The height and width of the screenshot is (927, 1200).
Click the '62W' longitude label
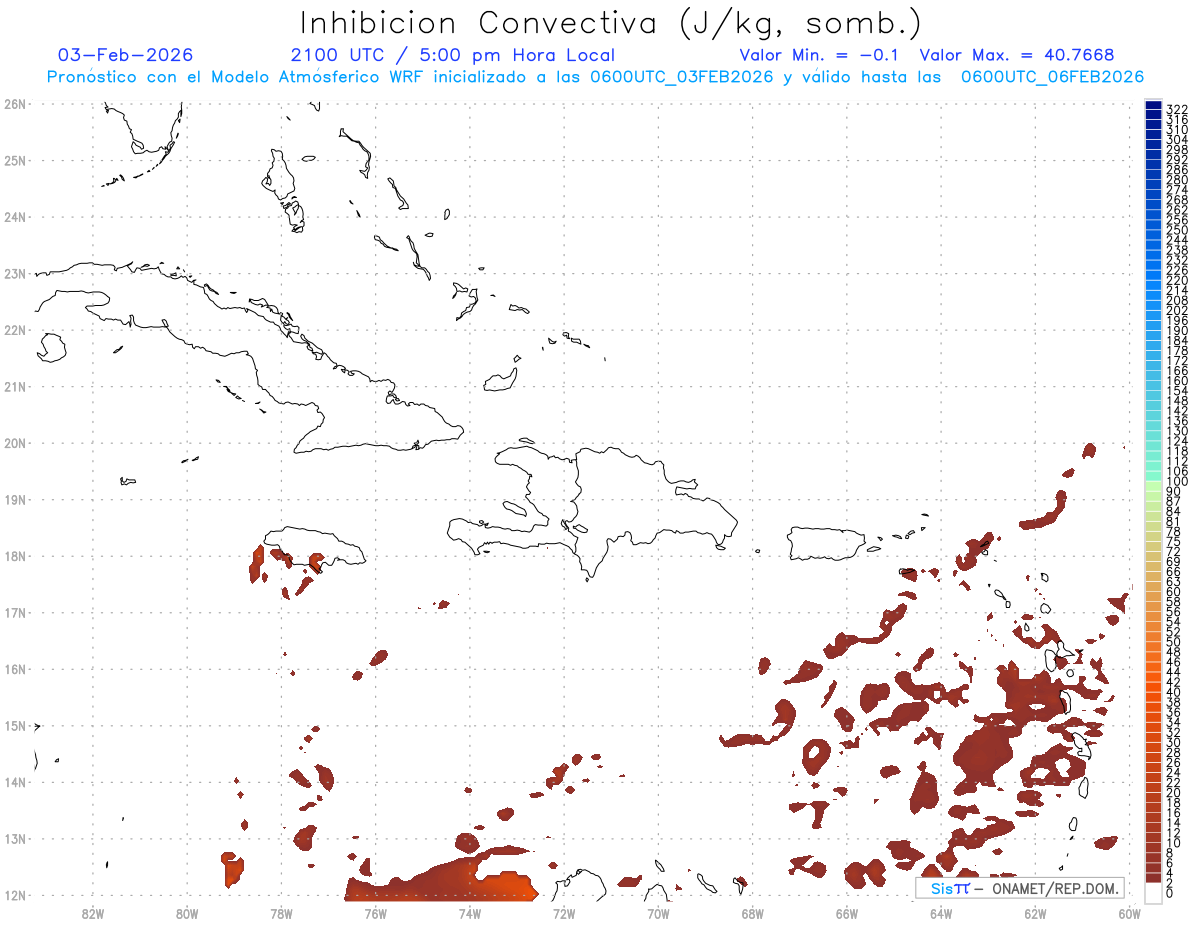1035,913
